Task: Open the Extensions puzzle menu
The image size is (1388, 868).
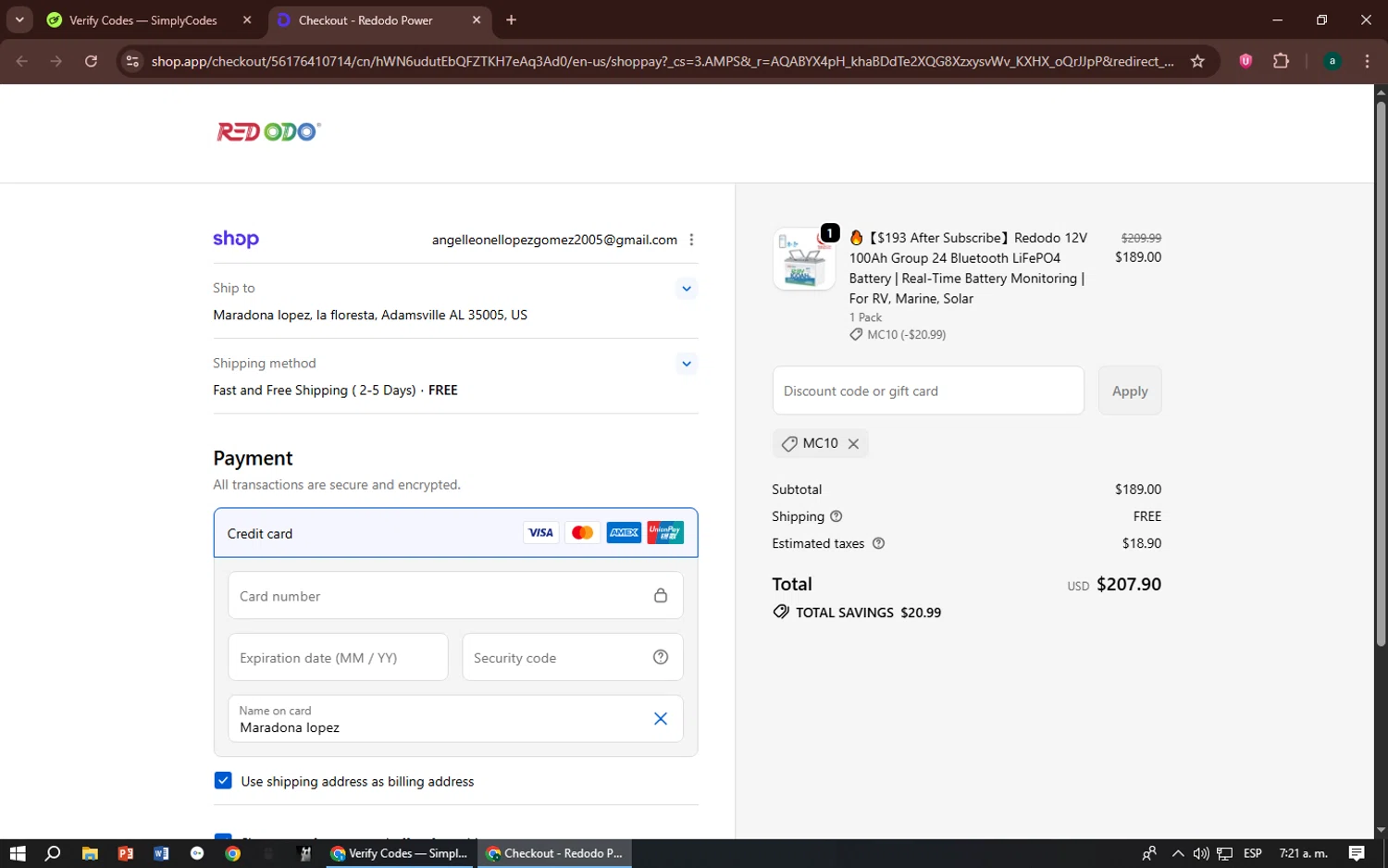Action: 1281,61
